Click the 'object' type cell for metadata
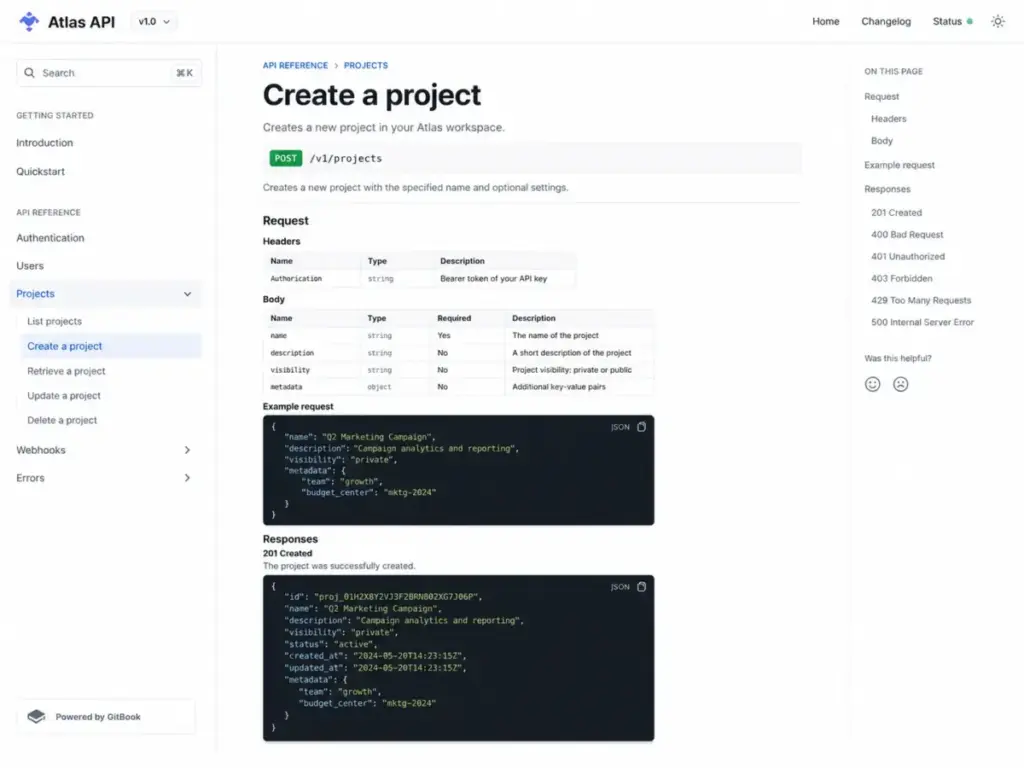 pyautogui.click(x=379, y=387)
